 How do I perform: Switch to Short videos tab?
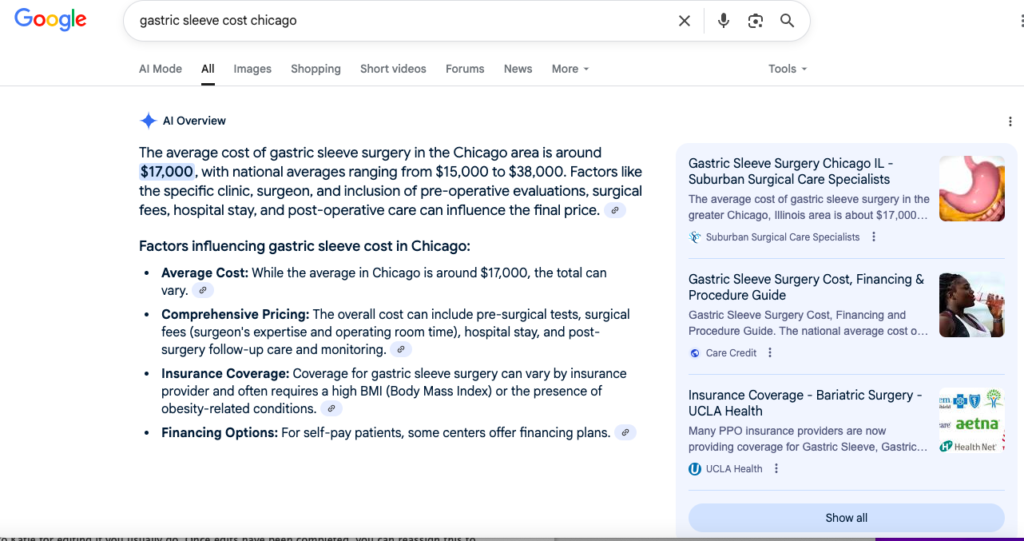pos(393,69)
